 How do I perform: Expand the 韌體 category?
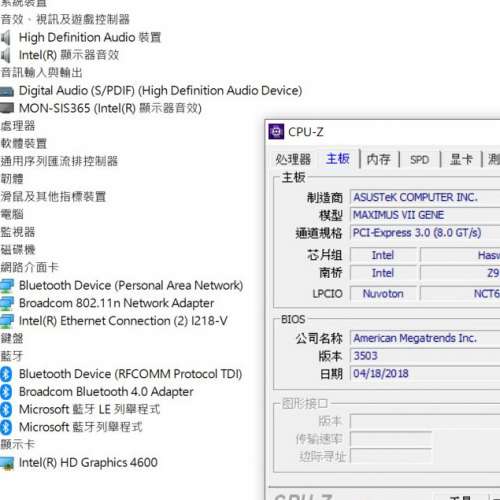12,179
